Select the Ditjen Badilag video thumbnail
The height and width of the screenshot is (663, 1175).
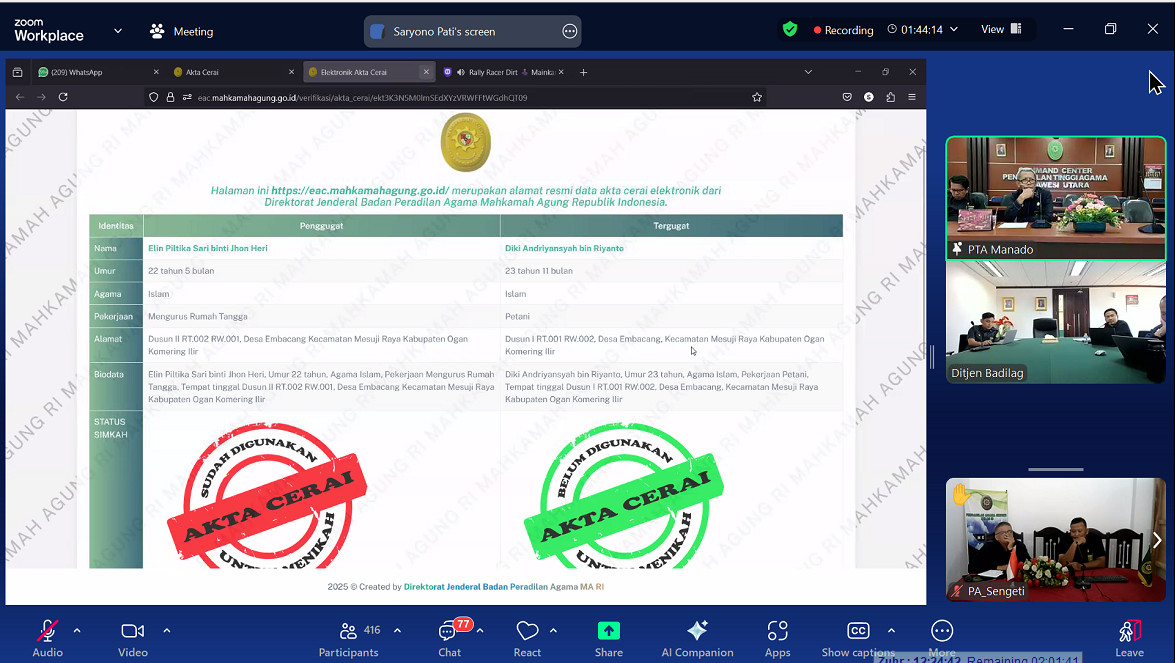coord(1055,322)
